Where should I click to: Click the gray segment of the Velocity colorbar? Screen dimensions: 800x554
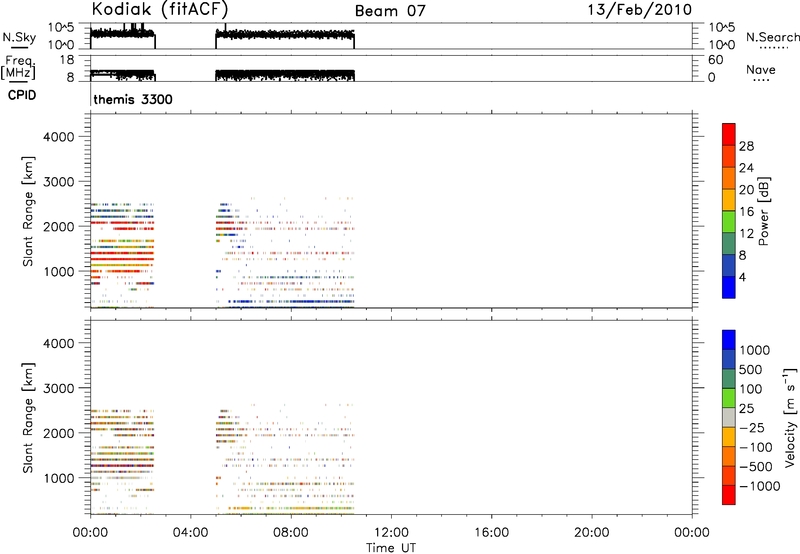tap(729, 418)
